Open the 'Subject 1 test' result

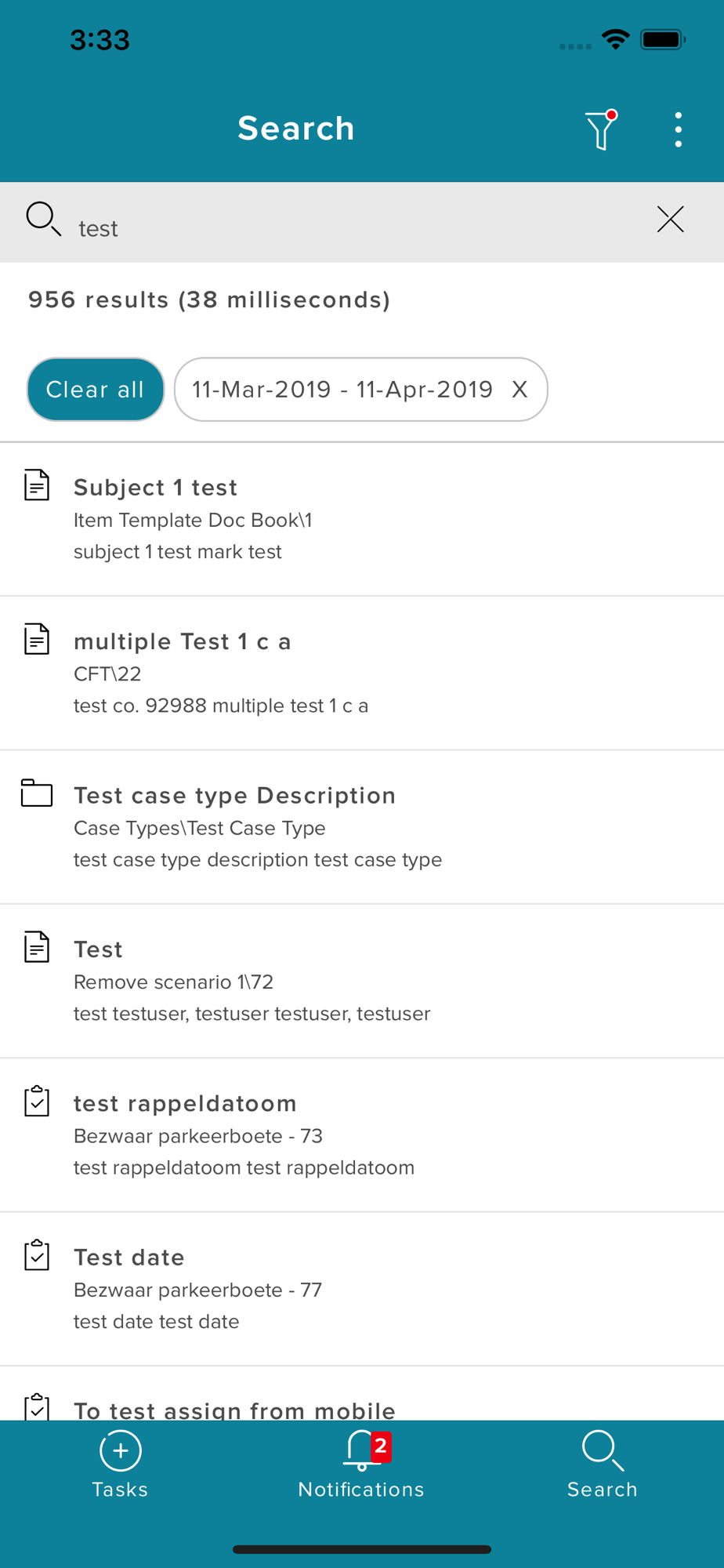(360, 519)
